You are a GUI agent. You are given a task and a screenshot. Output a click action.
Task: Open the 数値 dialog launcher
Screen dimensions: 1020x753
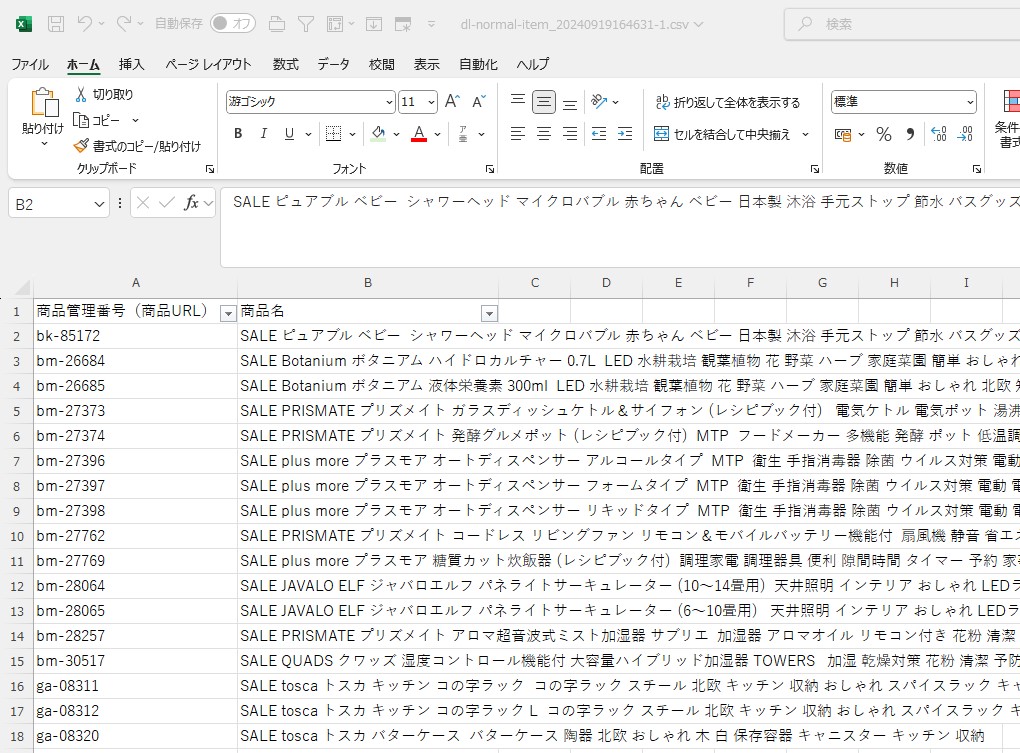pyautogui.click(x=976, y=169)
